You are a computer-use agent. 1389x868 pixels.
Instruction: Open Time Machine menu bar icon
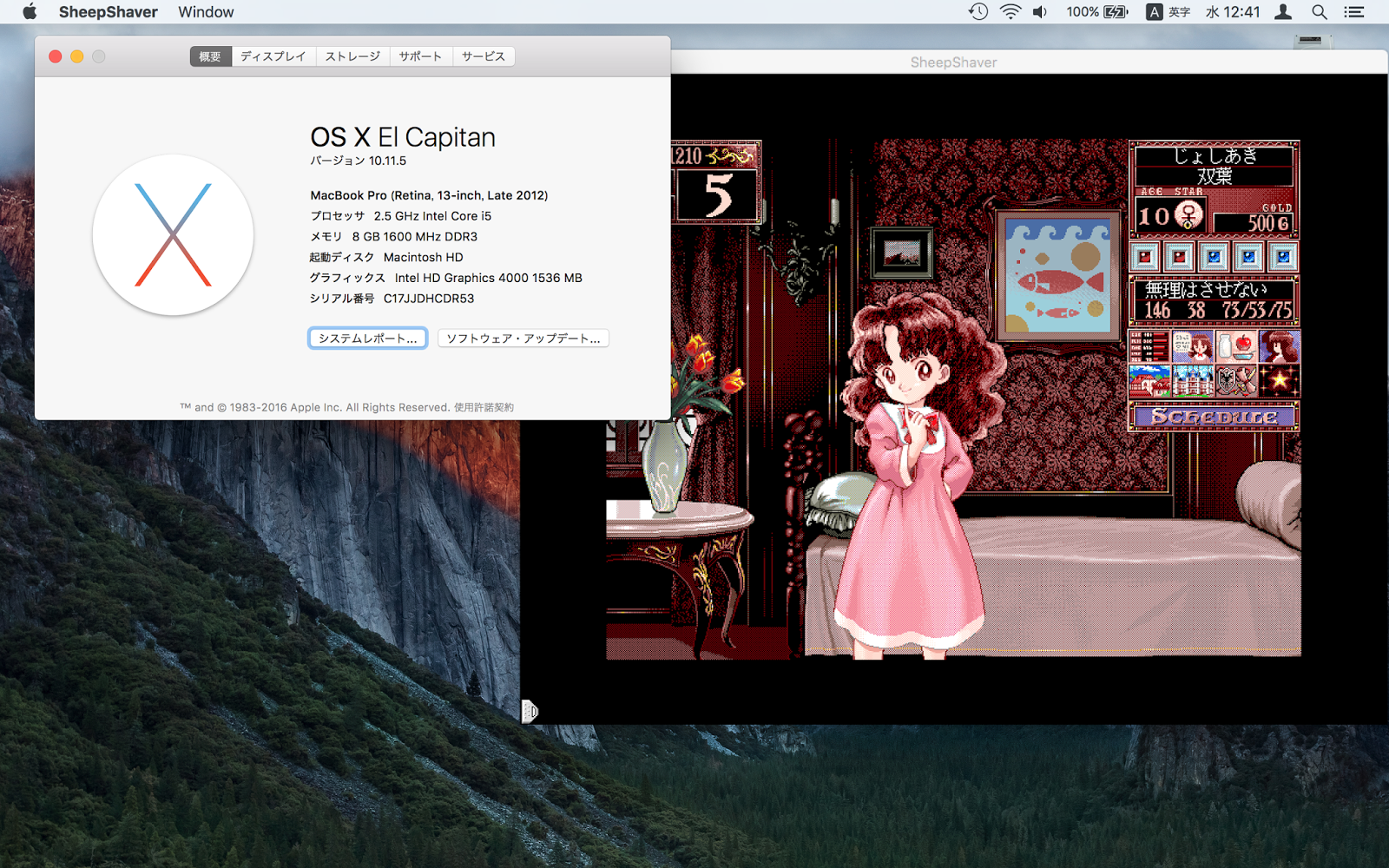coord(978,12)
